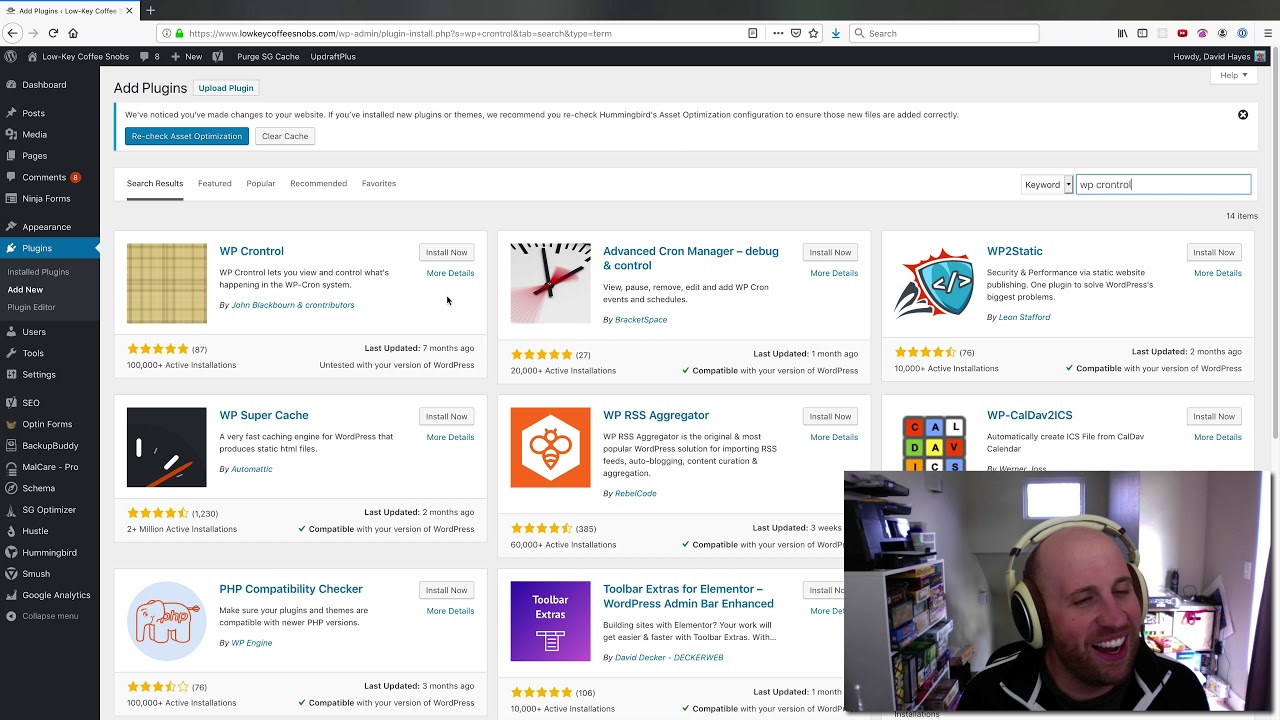This screenshot has width=1280, height=720.
Task: Bookmark this page with the star icon
Action: [815, 33]
